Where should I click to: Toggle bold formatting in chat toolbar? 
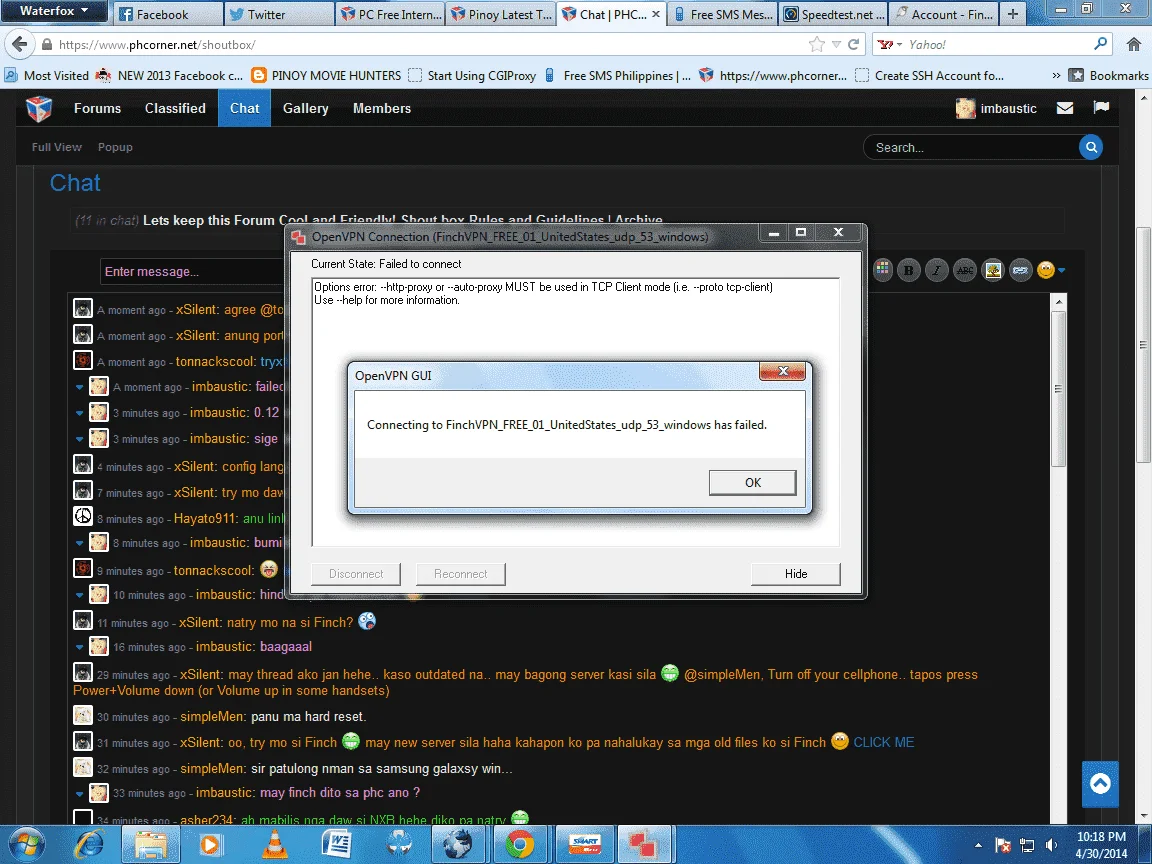(909, 270)
